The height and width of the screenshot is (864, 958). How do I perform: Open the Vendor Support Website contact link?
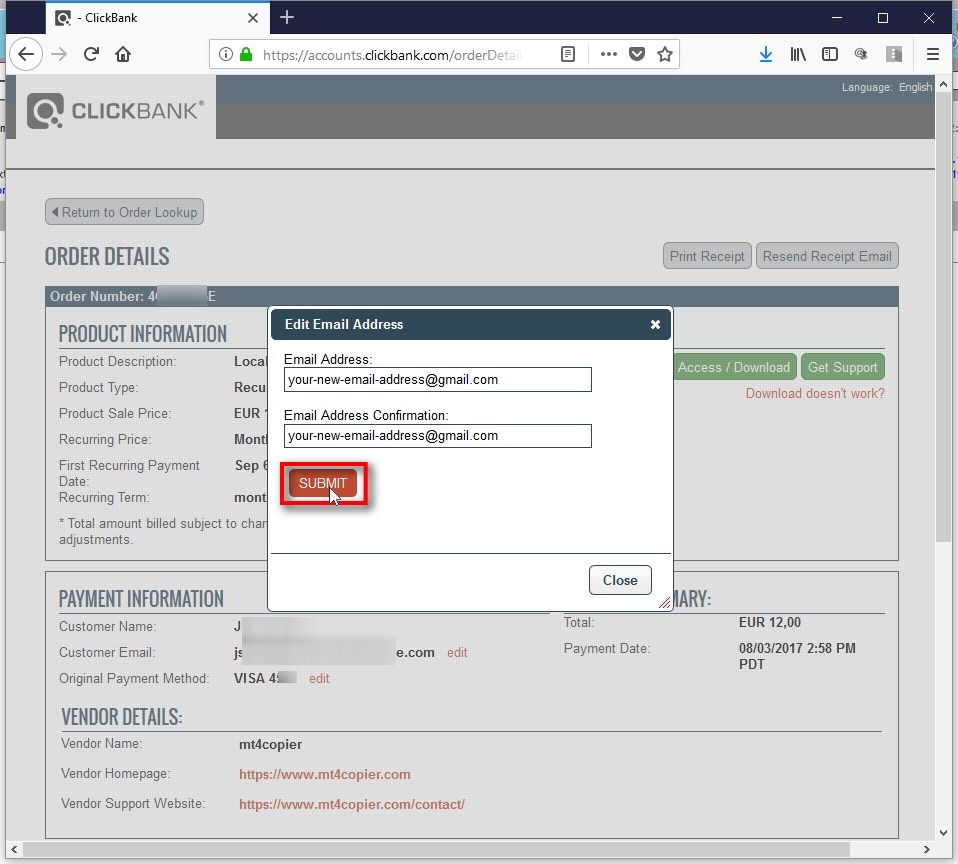coord(351,804)
